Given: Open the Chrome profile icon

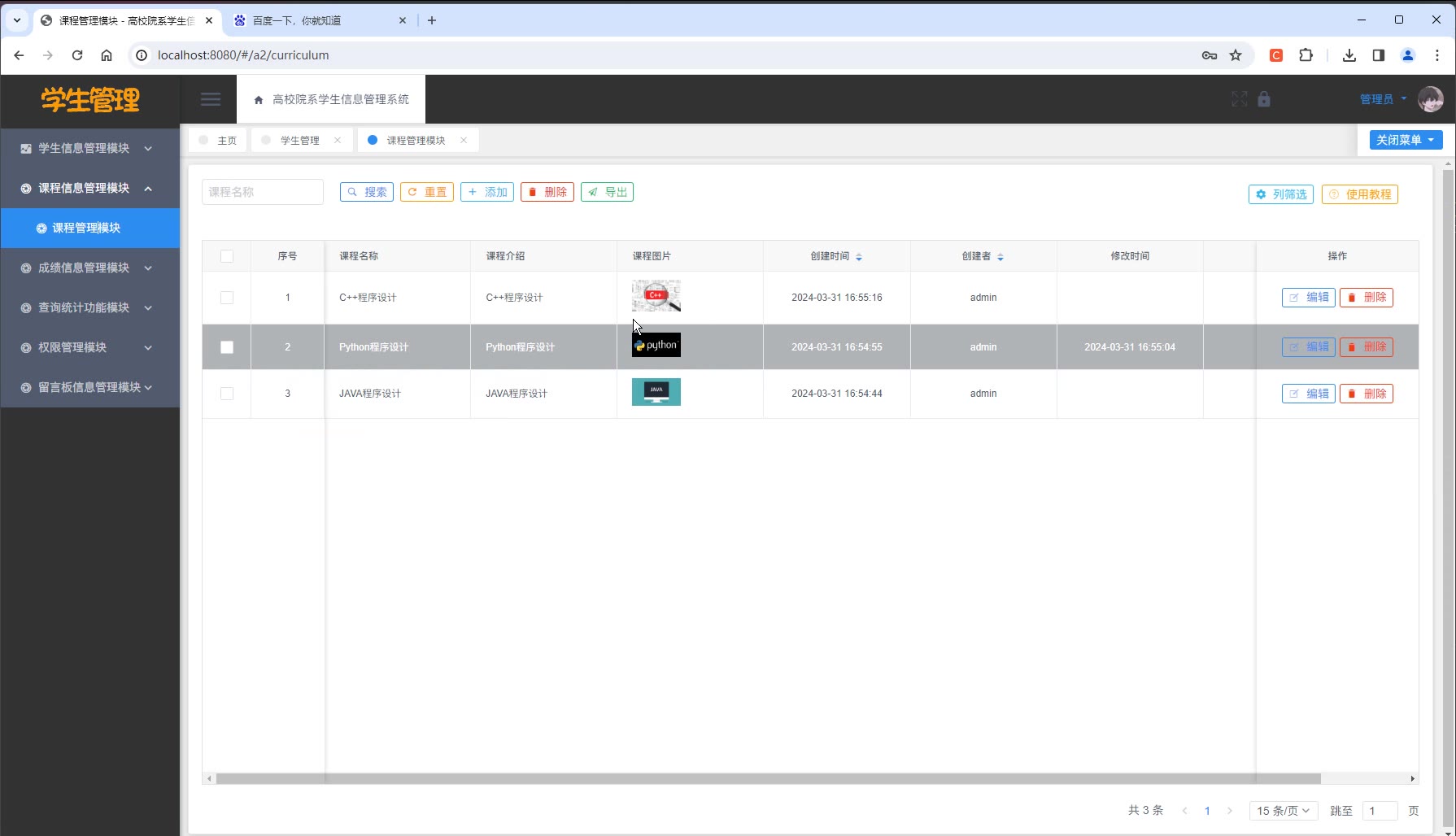Looking at the screenshot, I should (x=1408, y=55).
